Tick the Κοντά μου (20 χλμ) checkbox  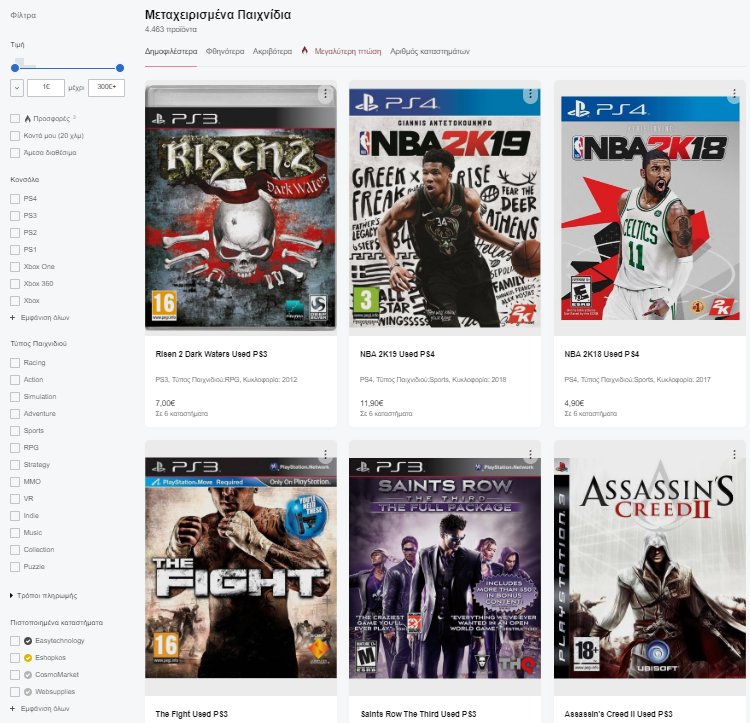pos(15,136)
